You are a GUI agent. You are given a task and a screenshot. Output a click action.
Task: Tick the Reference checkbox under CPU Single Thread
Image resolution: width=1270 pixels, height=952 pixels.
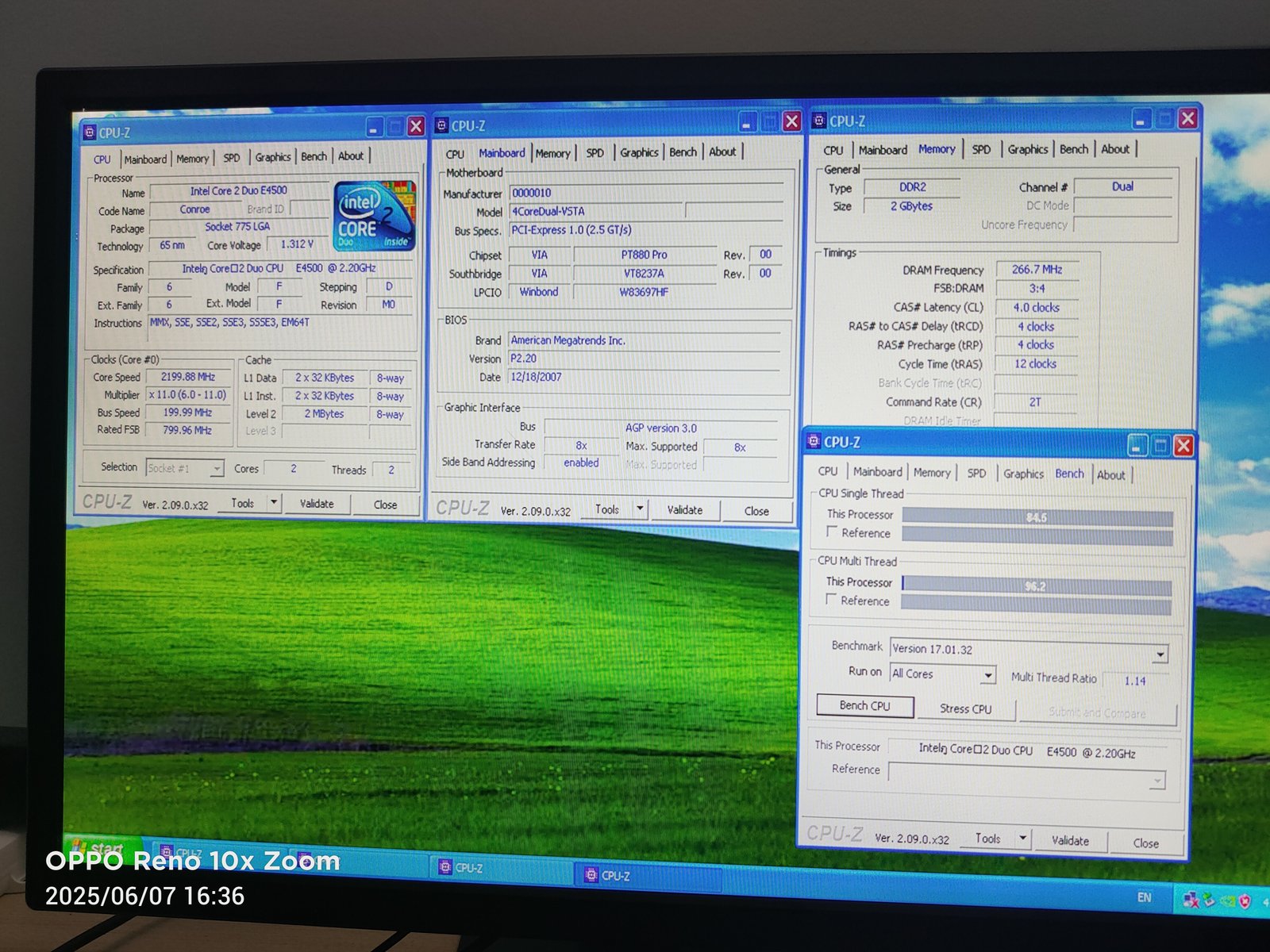click(832, 532)
